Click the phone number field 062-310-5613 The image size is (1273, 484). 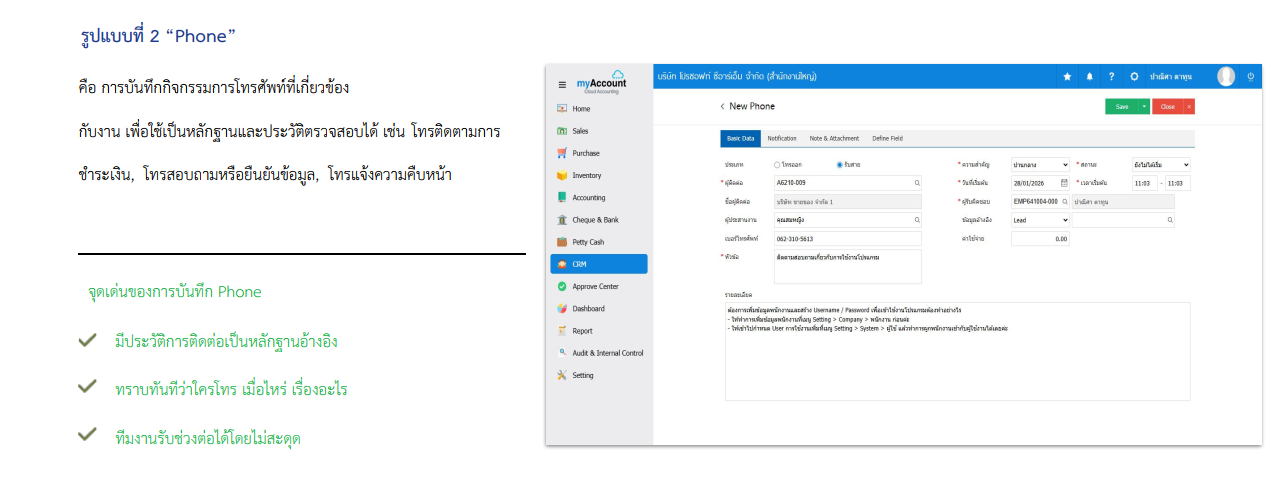[x=847, y=239]
